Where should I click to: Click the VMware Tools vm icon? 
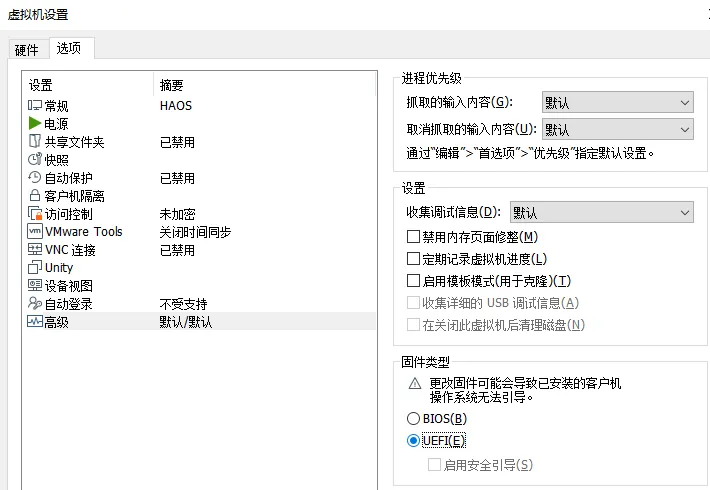35,231
